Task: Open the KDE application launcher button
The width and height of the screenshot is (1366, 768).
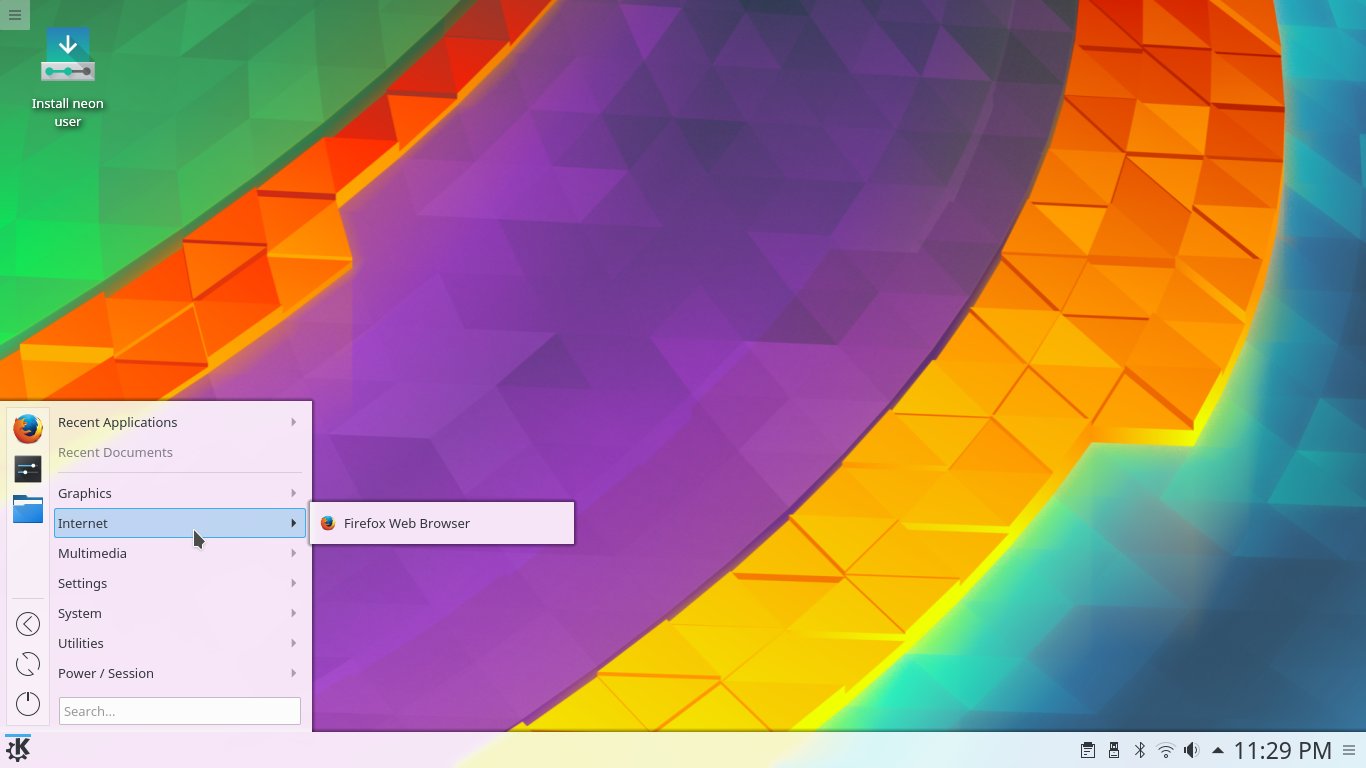Action: click(x=17, y=750)
